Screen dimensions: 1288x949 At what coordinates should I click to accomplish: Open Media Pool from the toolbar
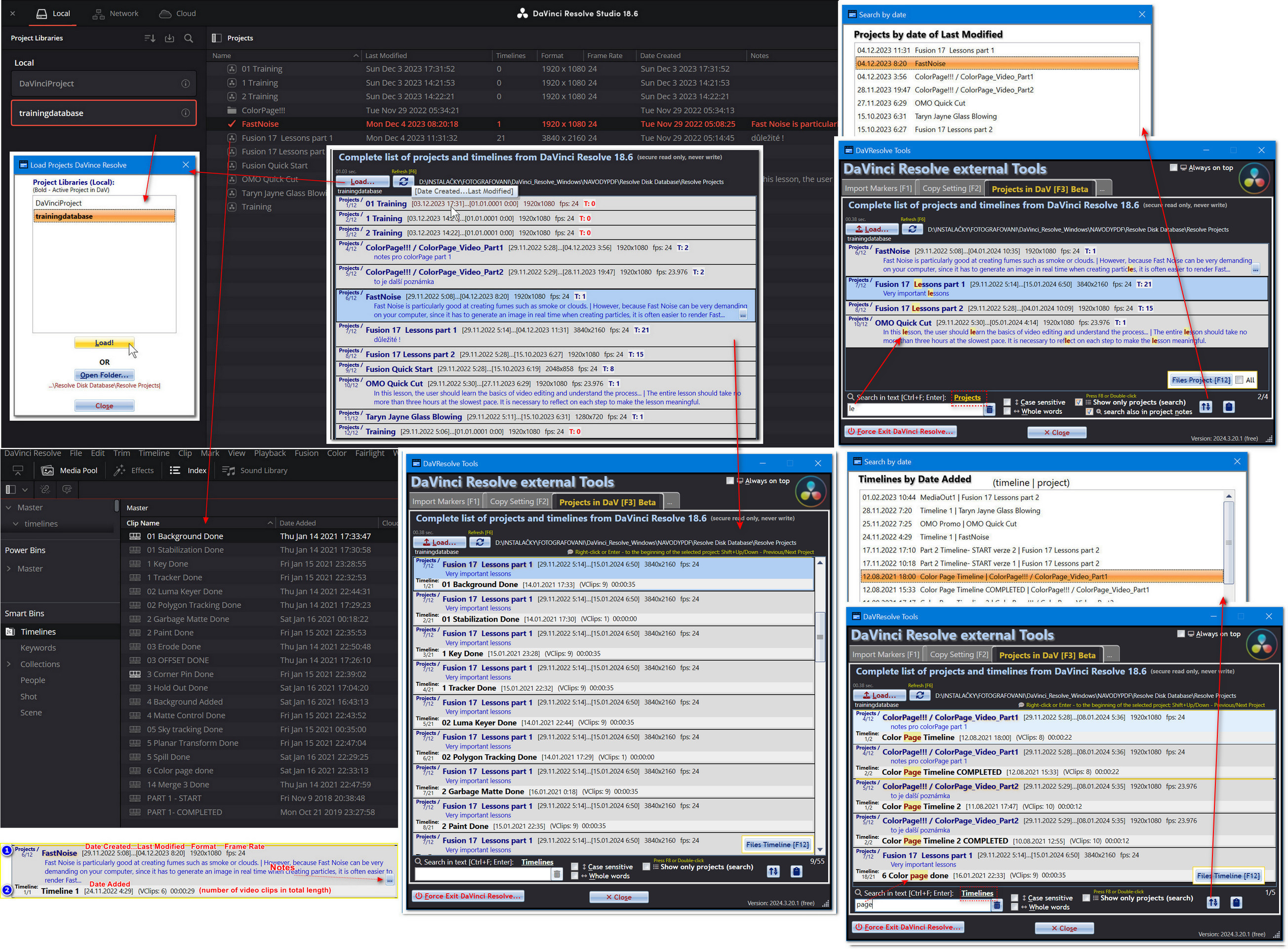70,471
